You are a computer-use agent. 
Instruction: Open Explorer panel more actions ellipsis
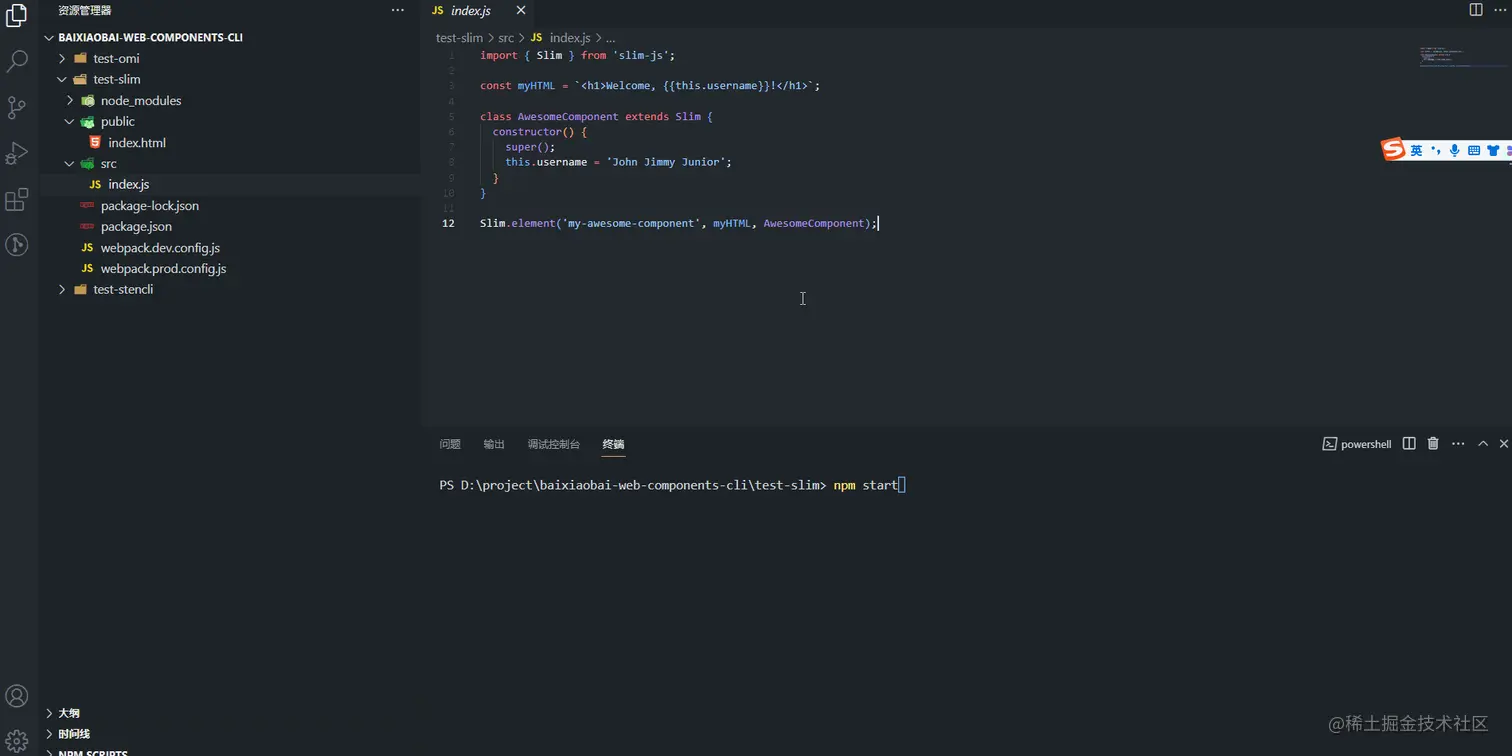click(398, 10)
